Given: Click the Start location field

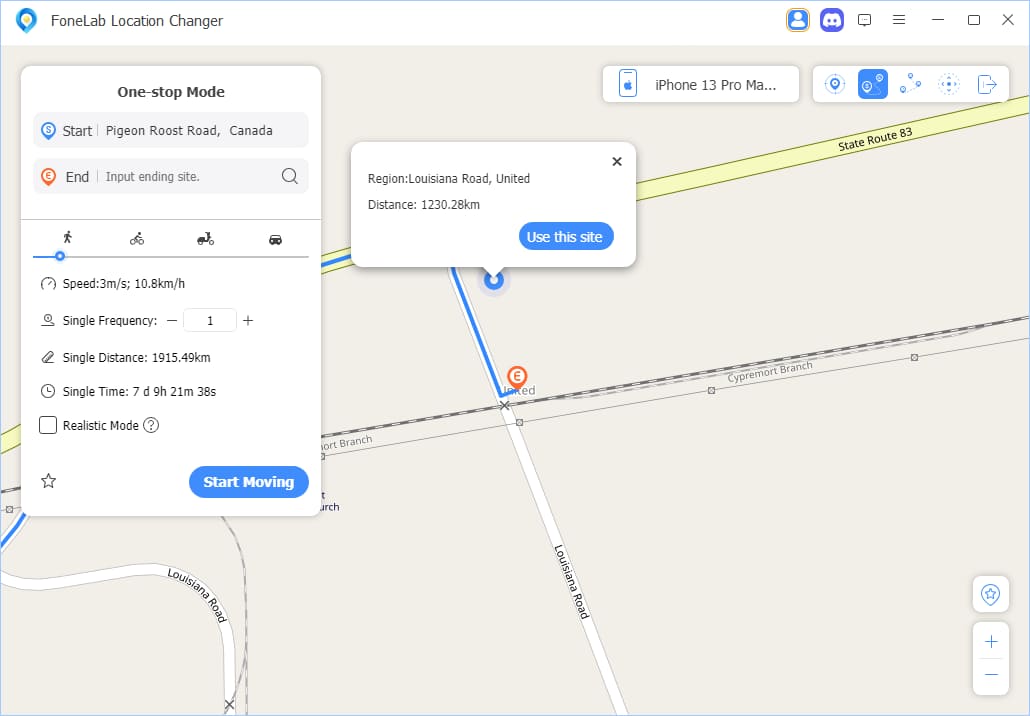Looking at the screenshot, I should 171,130.
